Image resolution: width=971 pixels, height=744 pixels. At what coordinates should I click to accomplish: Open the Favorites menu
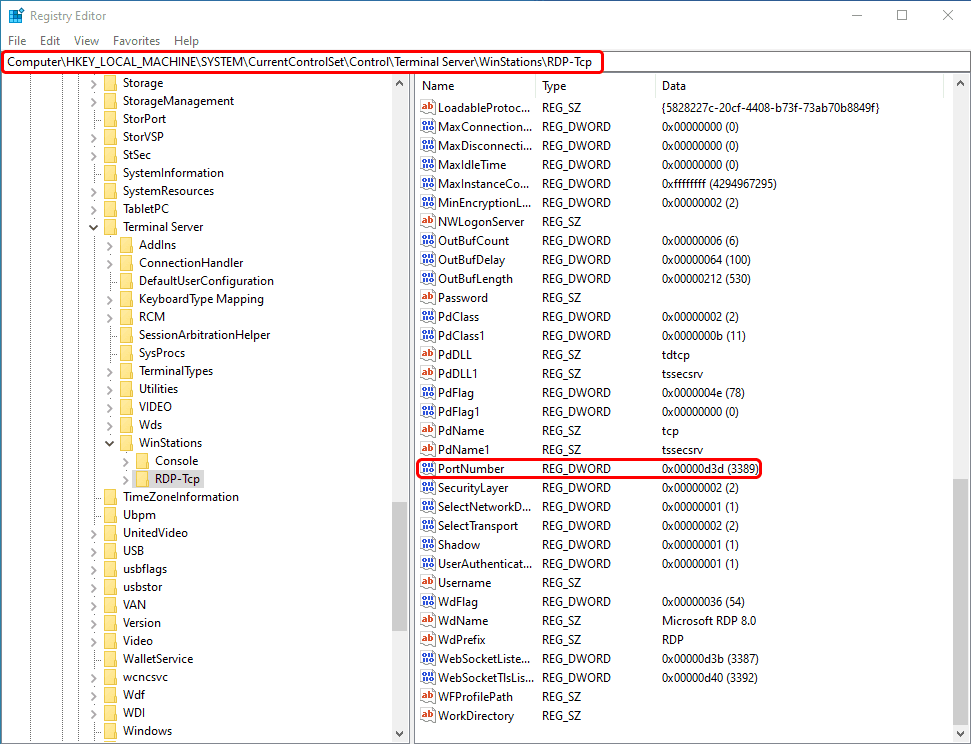(136, 41)
